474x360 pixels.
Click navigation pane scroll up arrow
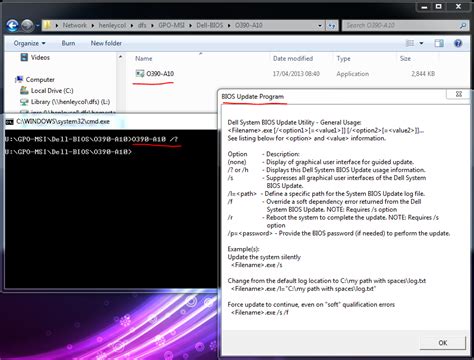120,57
